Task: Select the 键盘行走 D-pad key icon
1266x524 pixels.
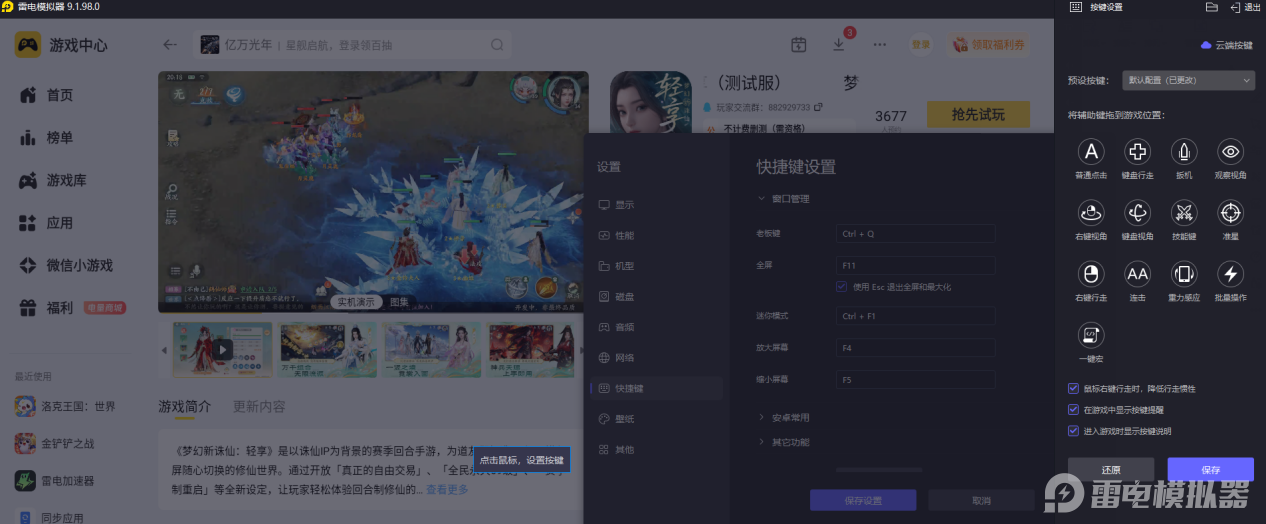Action: (x=1137, y=152)
